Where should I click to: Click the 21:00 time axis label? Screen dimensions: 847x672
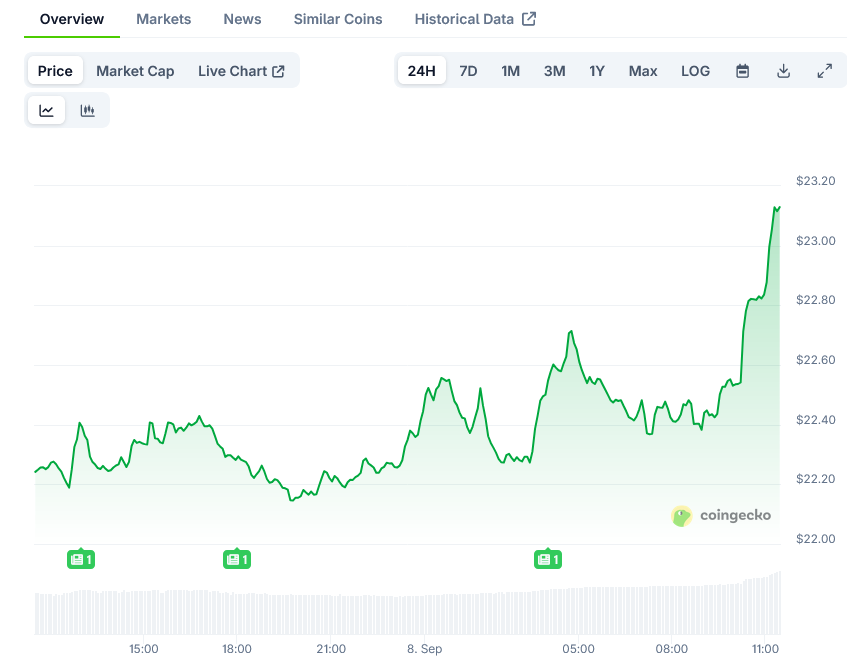[331, 649]
